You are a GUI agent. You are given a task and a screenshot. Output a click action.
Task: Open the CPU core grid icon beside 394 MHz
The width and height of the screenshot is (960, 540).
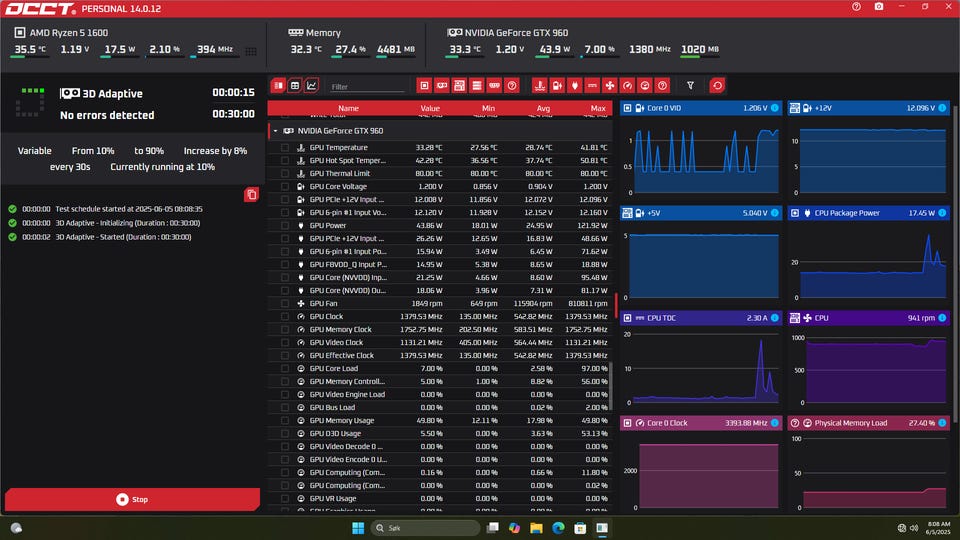click(251, 51)
